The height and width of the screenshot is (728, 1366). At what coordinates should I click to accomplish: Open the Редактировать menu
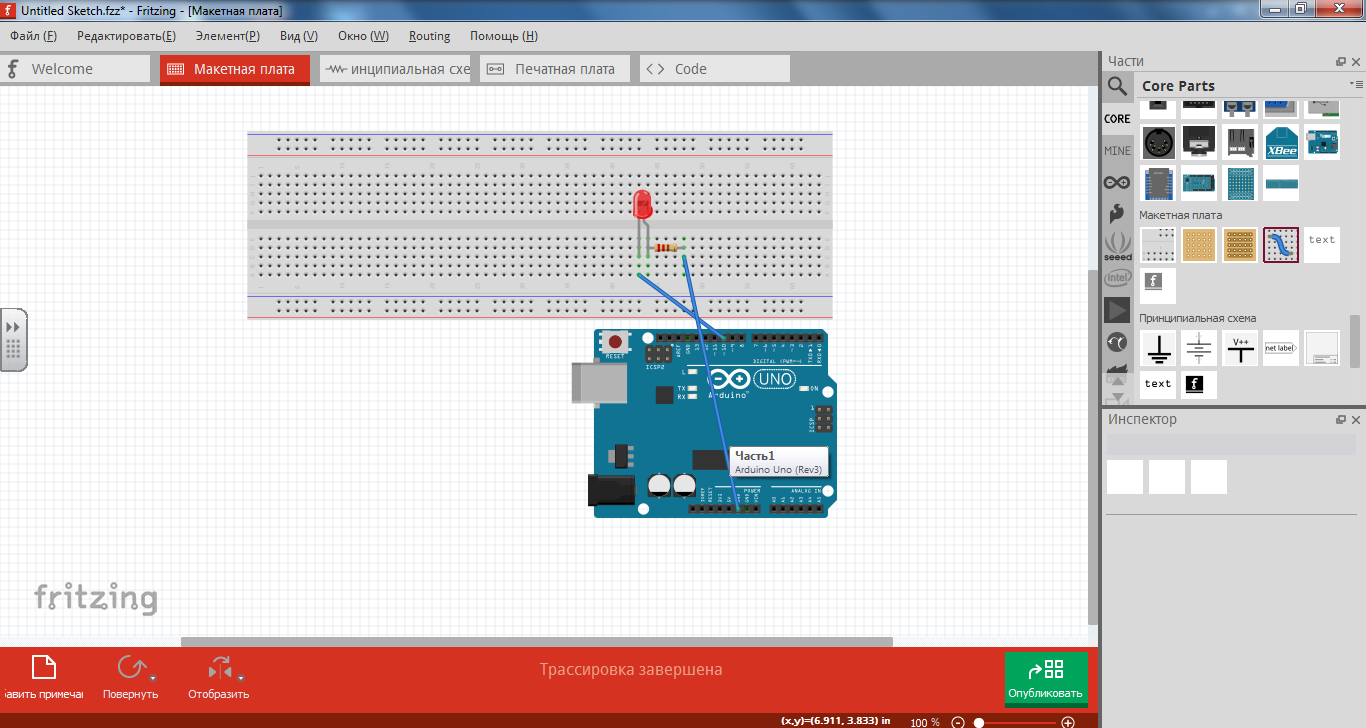pos(126,36)
